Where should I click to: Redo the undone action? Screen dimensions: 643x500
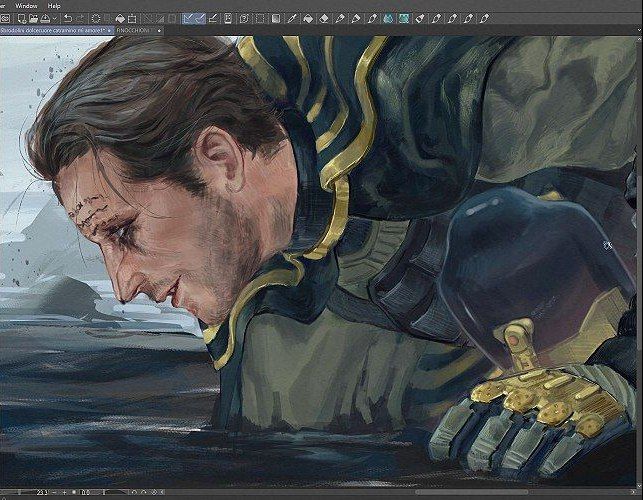pos(80,18)
